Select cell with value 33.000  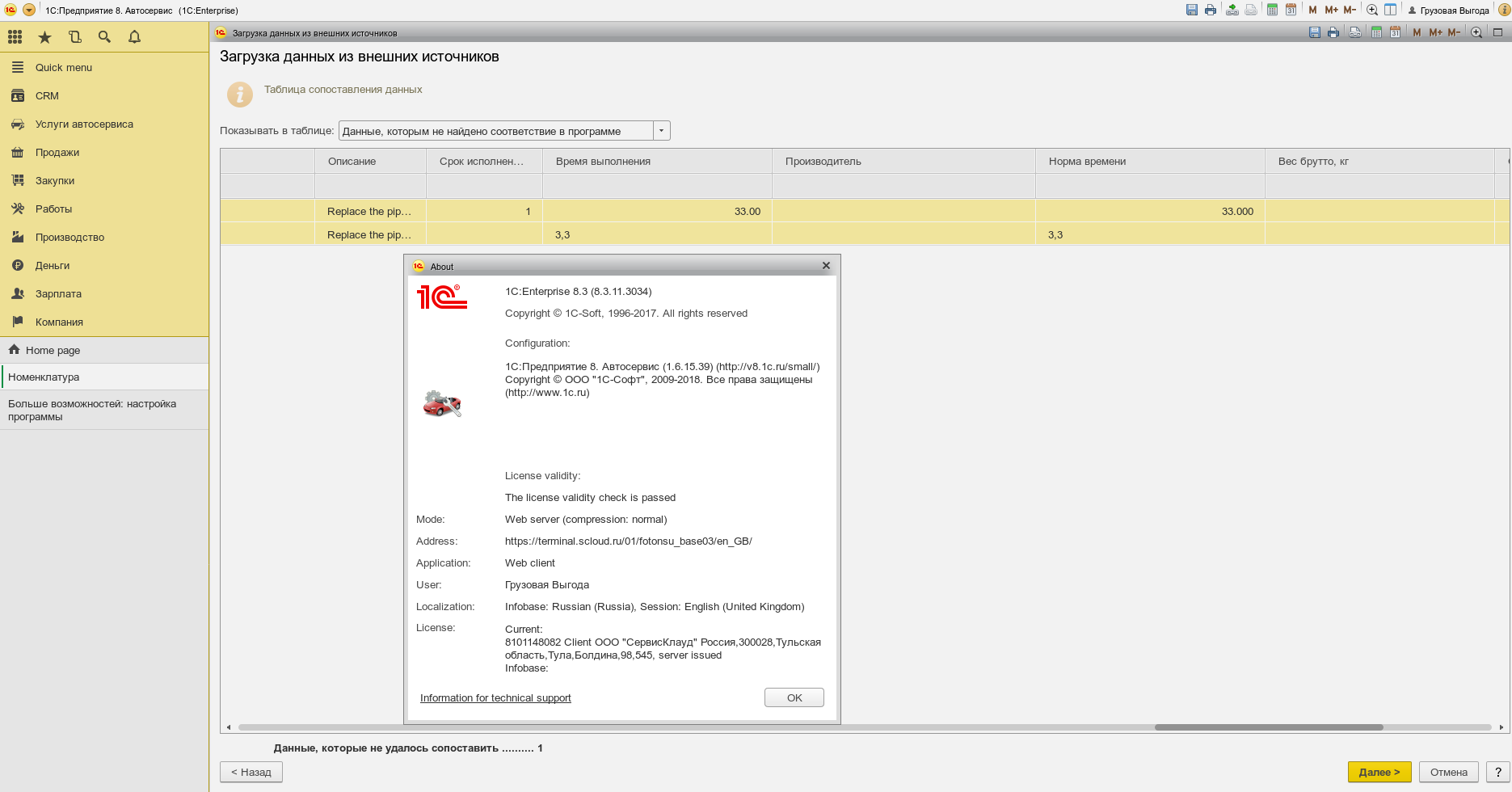(x=1150, y=211)
